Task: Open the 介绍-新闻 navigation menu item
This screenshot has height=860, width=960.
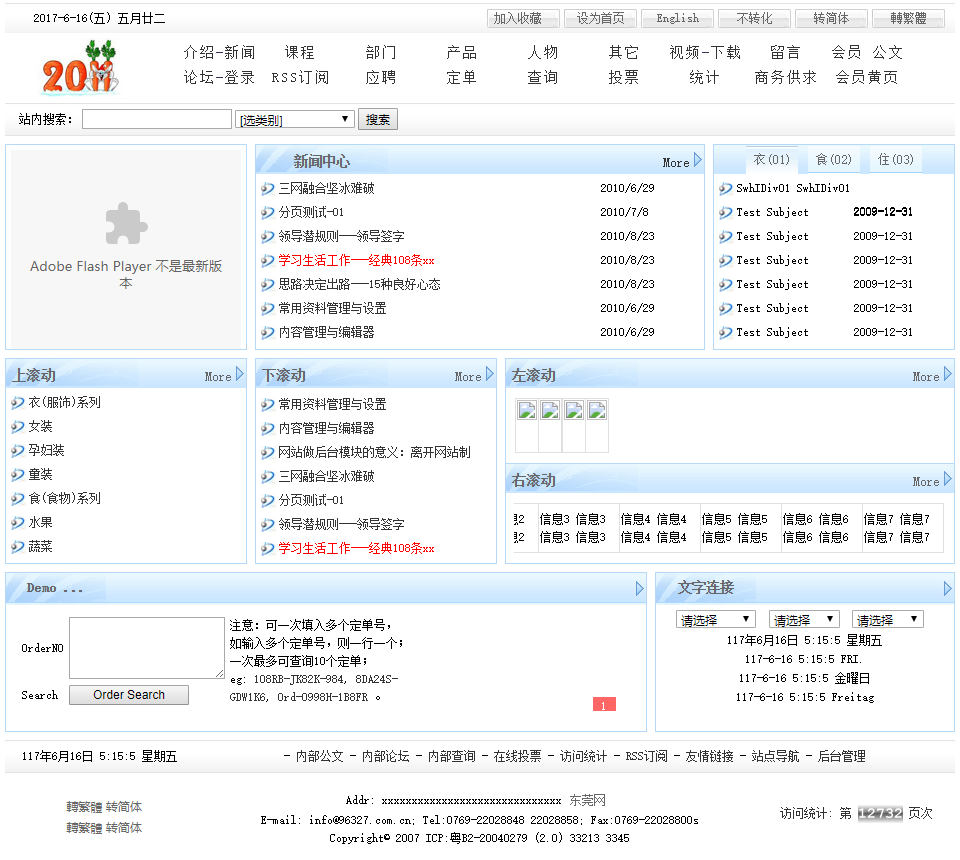Action: 219,52
